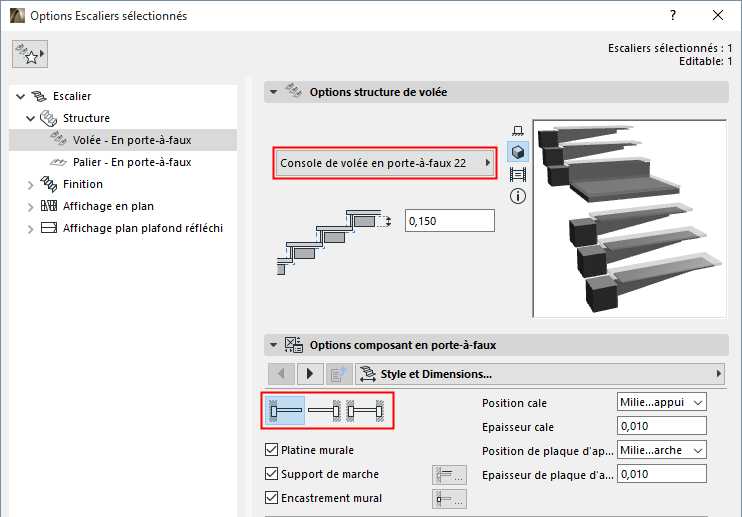This screenshot has width=742, height=517.
Task: Open Encastrement mural settings button
Action: pyautogui.click(x=449, y=498)
